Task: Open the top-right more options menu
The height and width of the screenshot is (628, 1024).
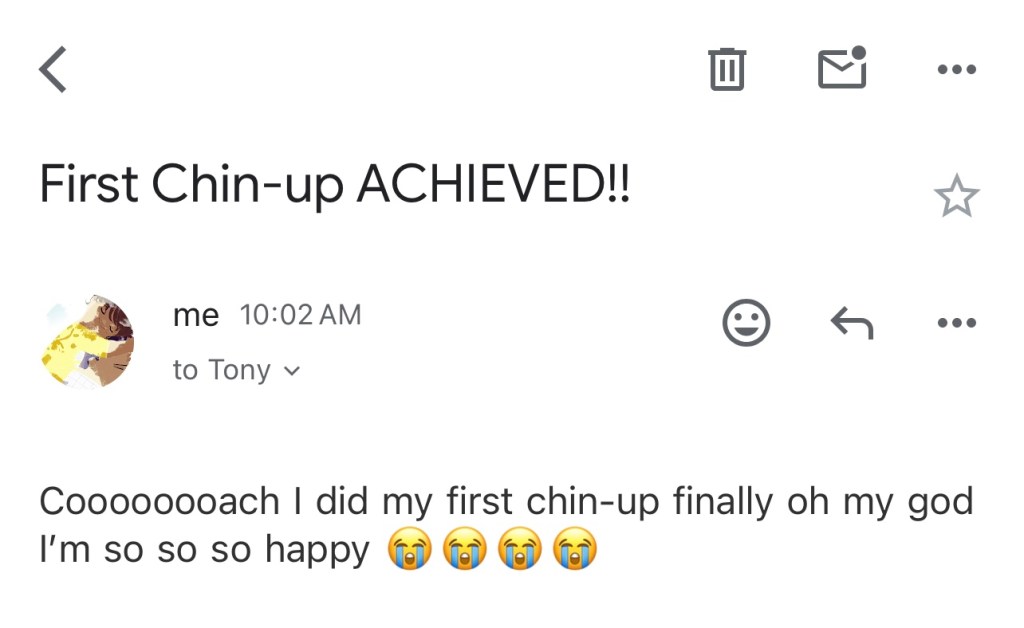Action: coord(956,70)
